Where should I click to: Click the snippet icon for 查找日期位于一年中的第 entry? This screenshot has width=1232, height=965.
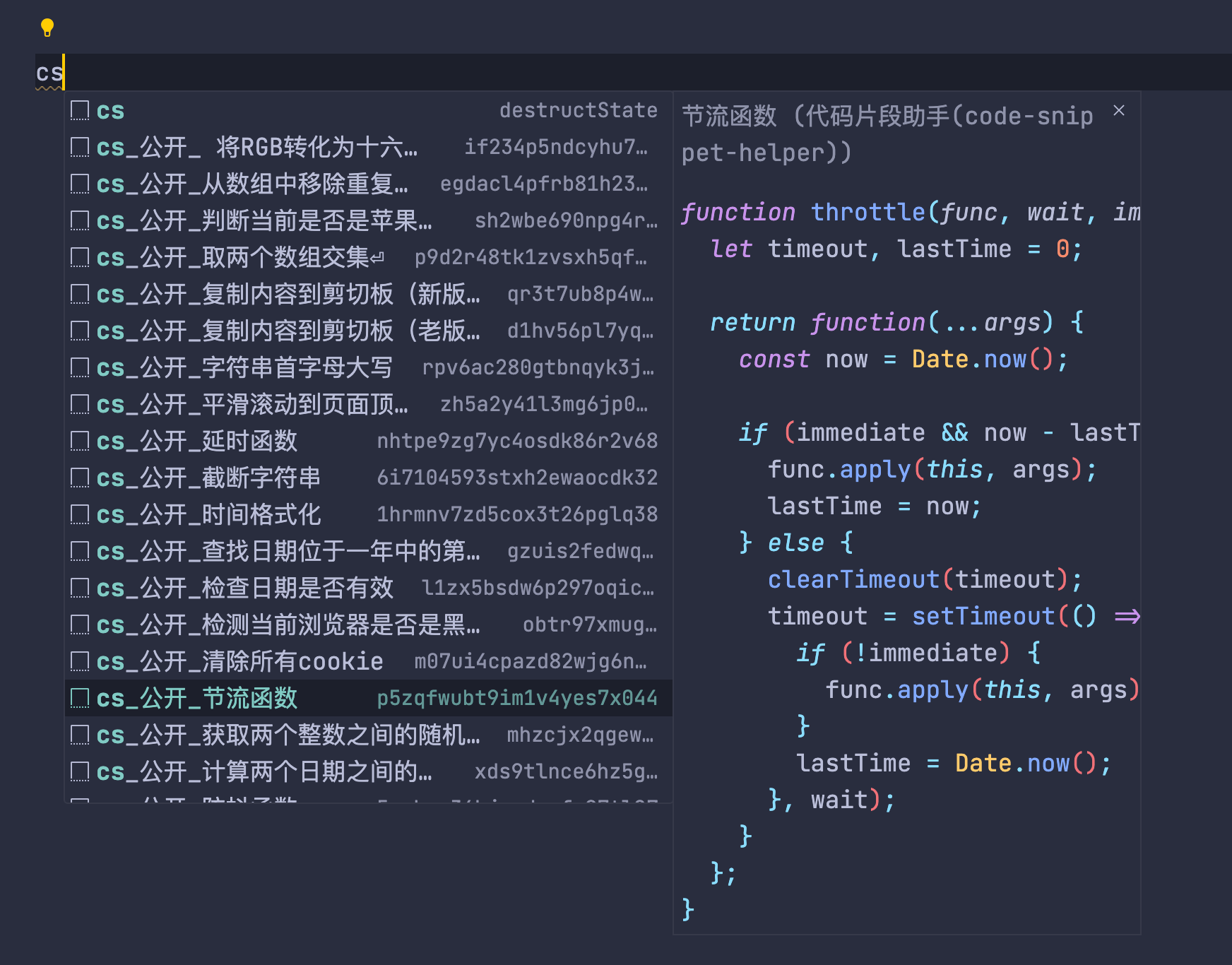[80, 551]
